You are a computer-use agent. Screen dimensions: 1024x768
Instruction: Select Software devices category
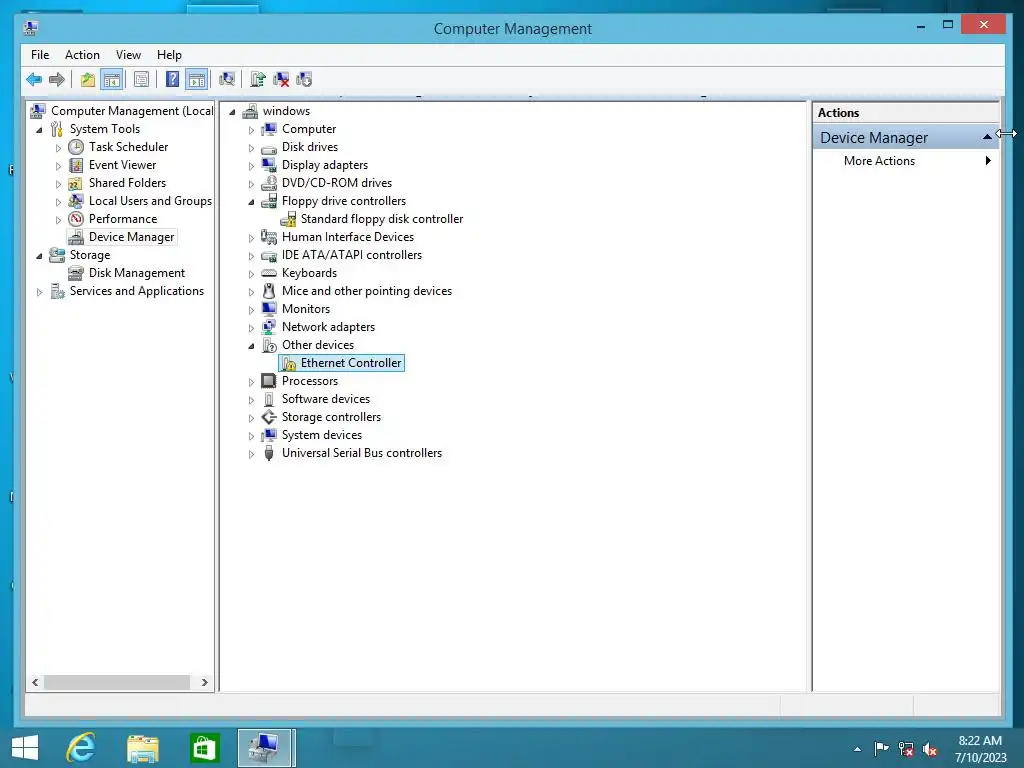click(x=326, y=399)
